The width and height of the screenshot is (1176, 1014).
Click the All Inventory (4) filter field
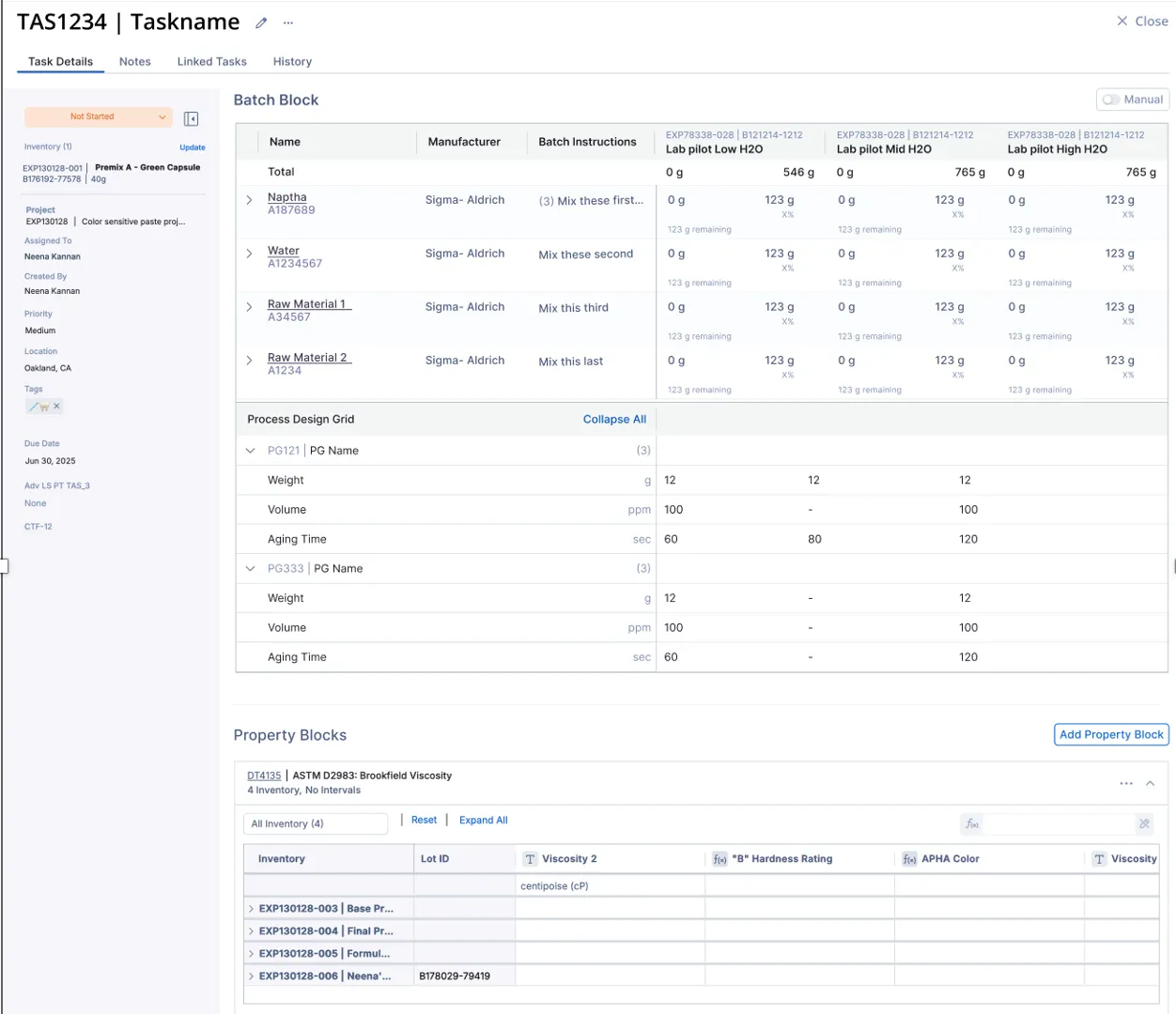click(x=315, y=823)
